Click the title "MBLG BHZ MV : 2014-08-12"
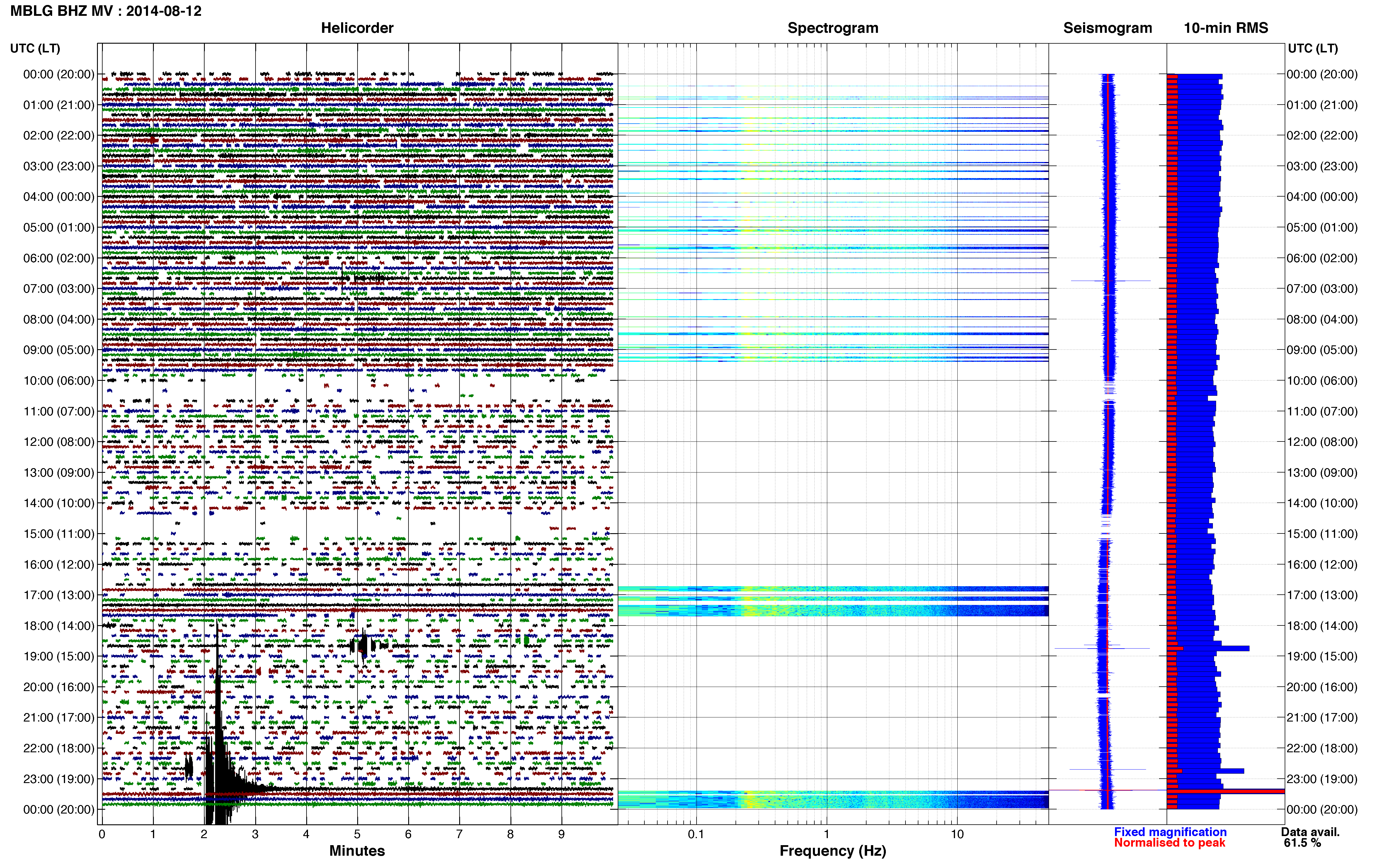1389x868 pixels. pos(106,11)
